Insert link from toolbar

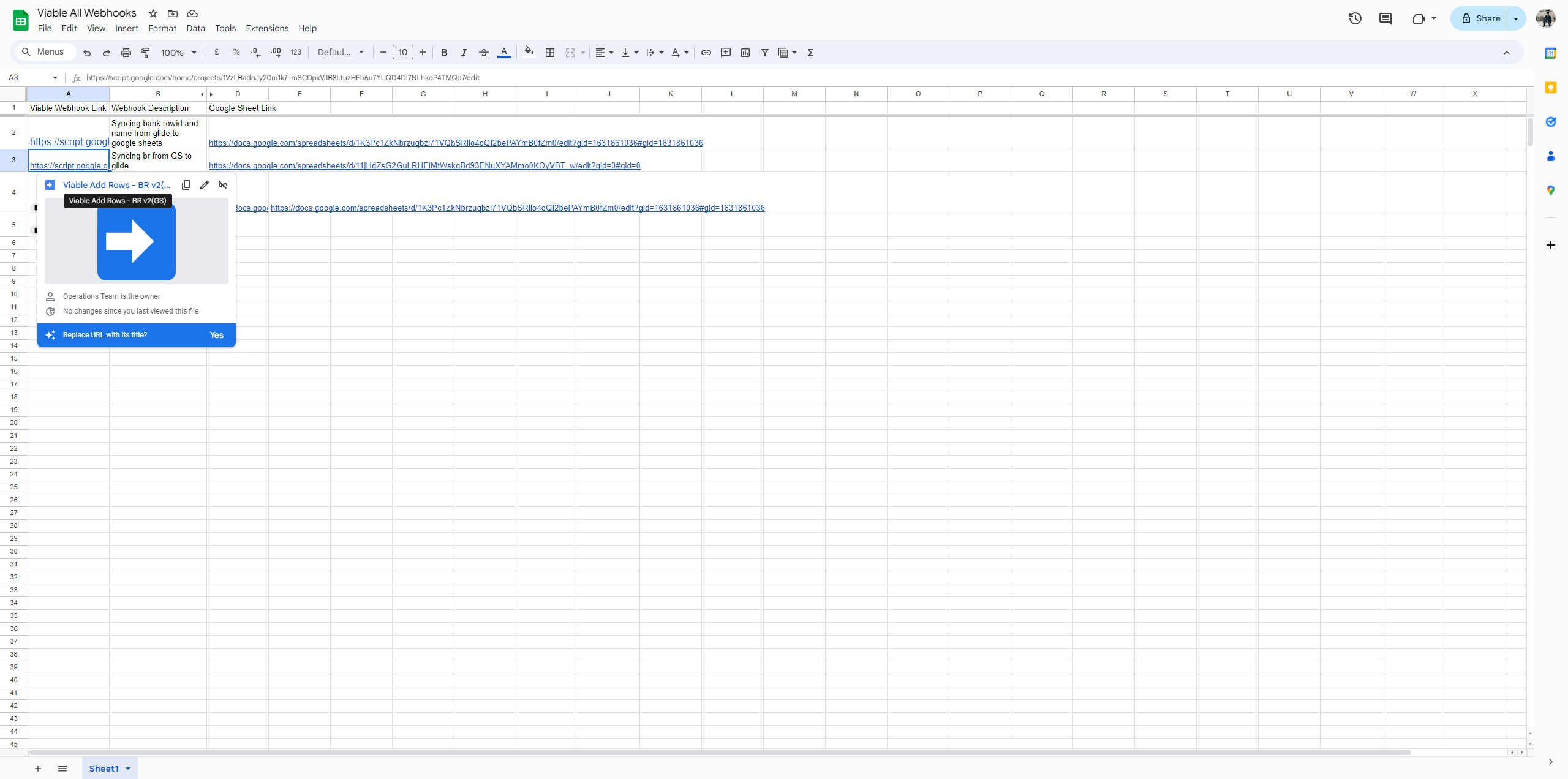click(706, 53)
